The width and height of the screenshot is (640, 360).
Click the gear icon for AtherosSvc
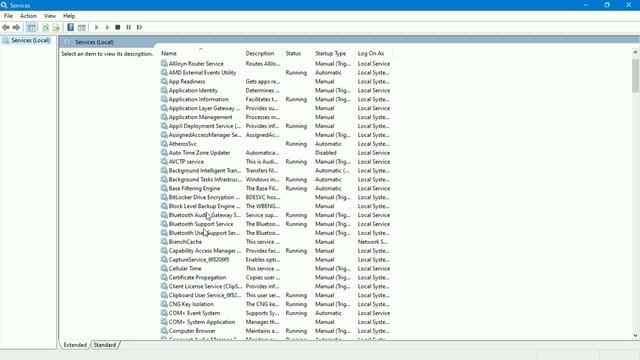[x=164, y=144]
